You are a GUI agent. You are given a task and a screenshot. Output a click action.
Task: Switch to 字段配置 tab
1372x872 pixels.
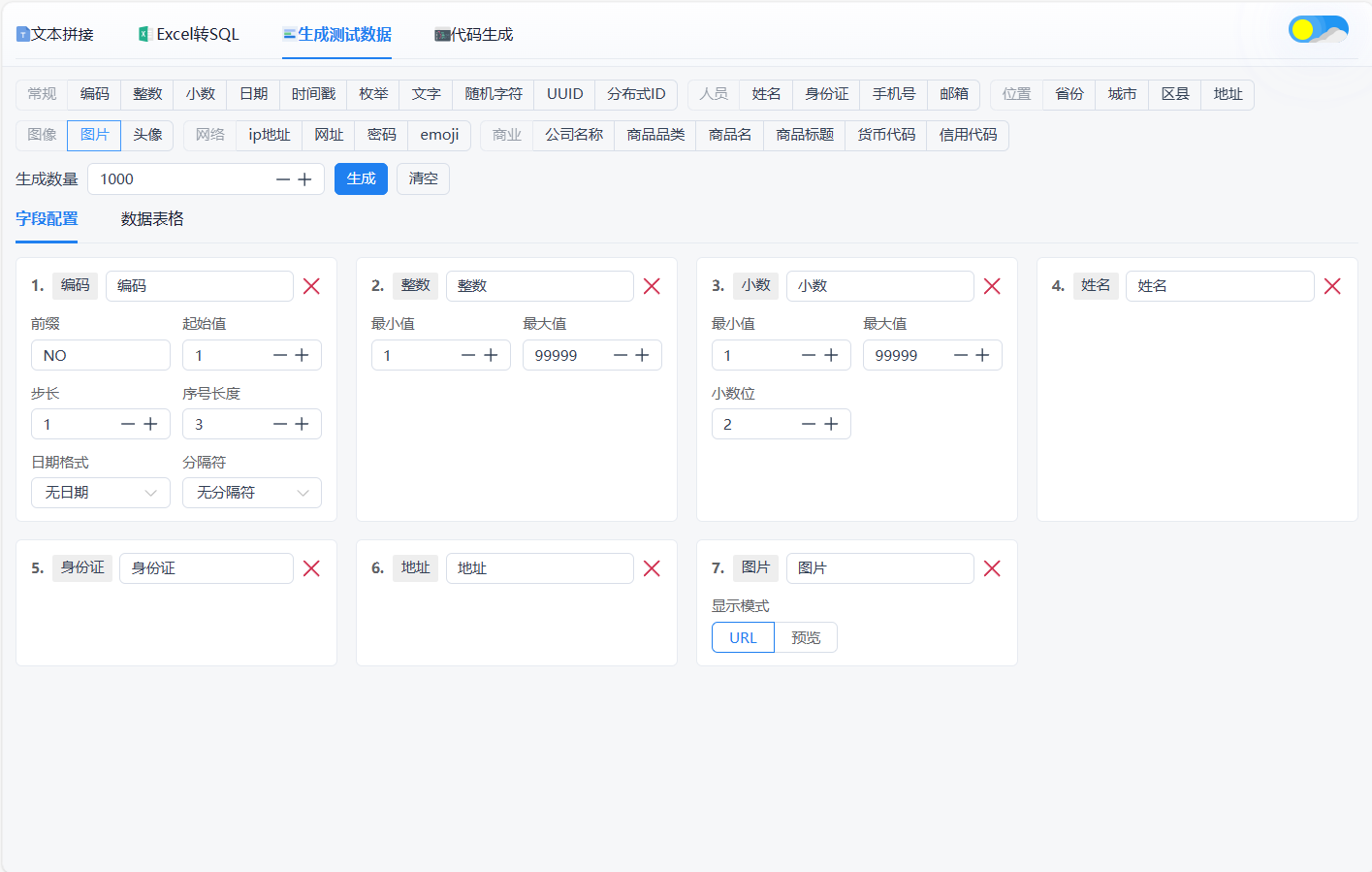click(47, 219)
